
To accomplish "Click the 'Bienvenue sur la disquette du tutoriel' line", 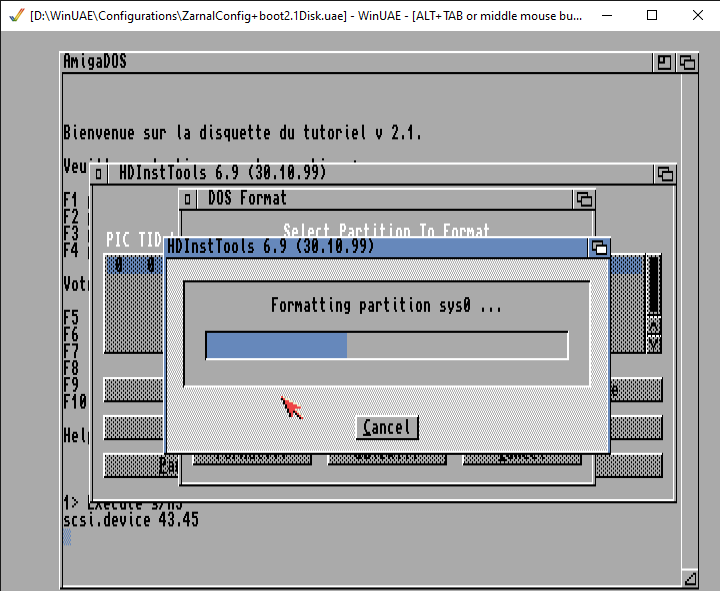I will click(242, 133).
